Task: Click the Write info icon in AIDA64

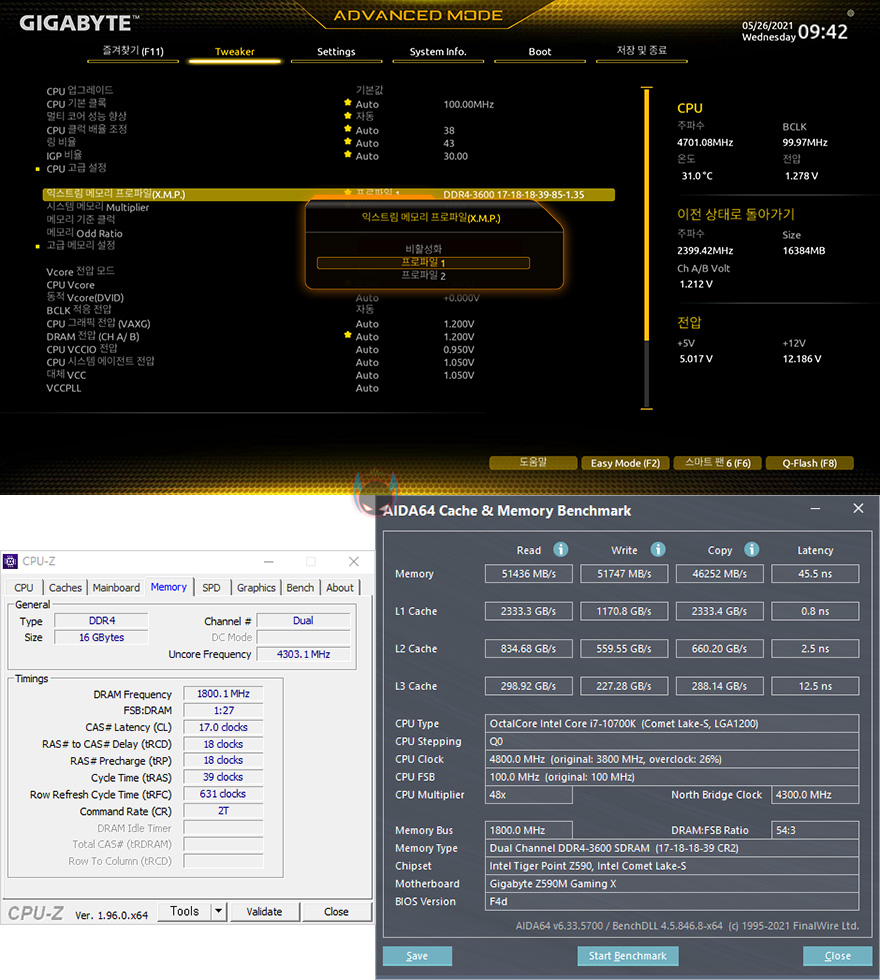Action: click(658, 549)
